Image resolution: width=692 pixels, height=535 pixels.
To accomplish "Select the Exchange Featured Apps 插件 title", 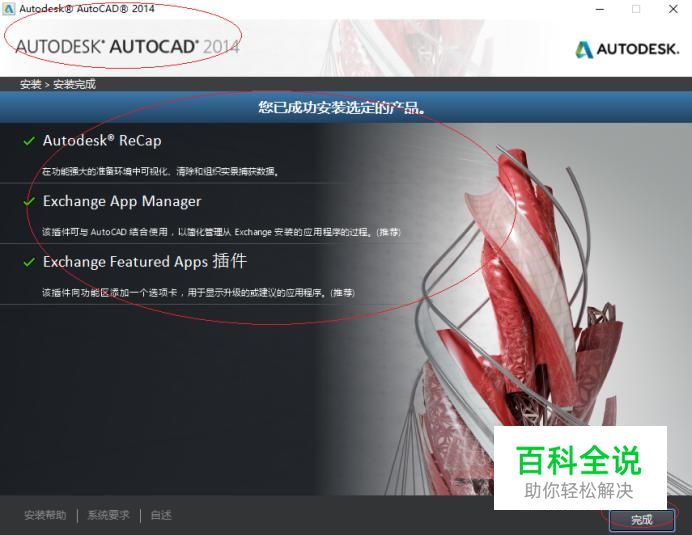I will tap(145, 261).
